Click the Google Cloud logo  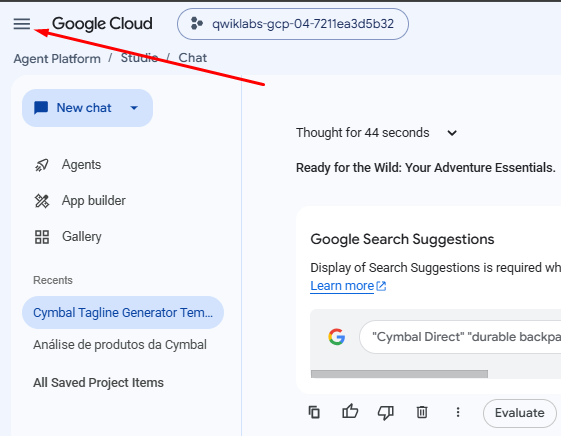click(x=102, y=24)
